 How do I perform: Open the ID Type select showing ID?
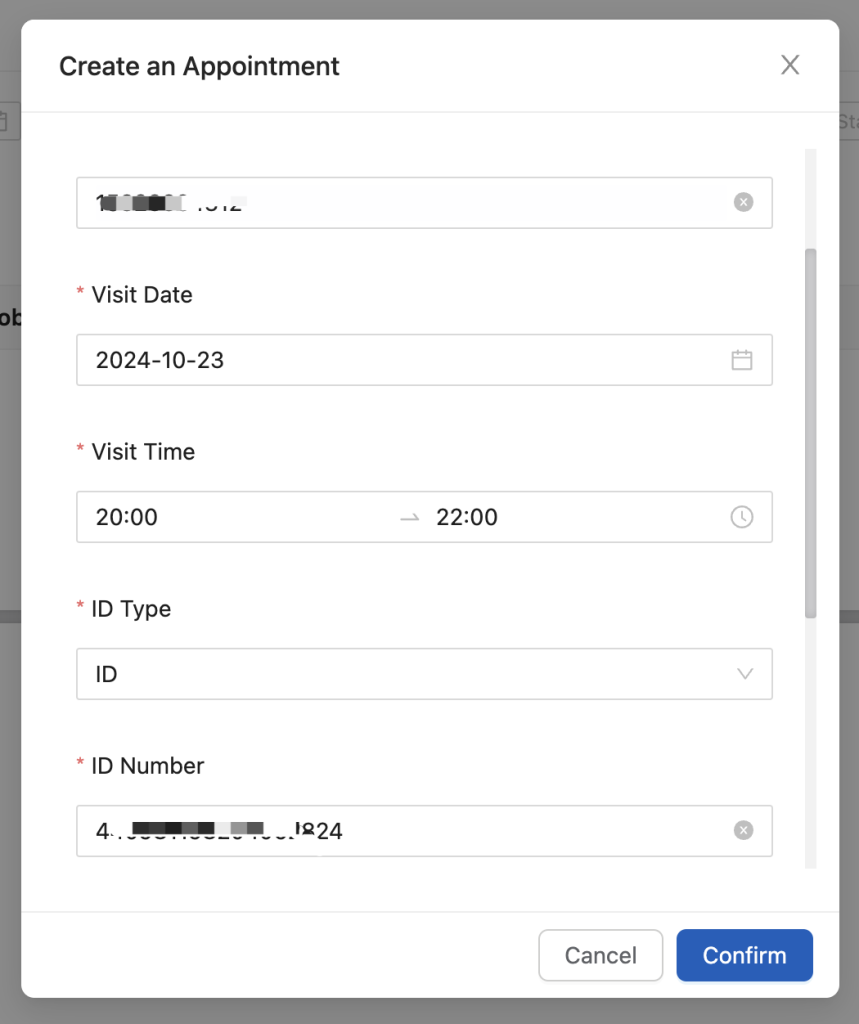click(400, 674)
